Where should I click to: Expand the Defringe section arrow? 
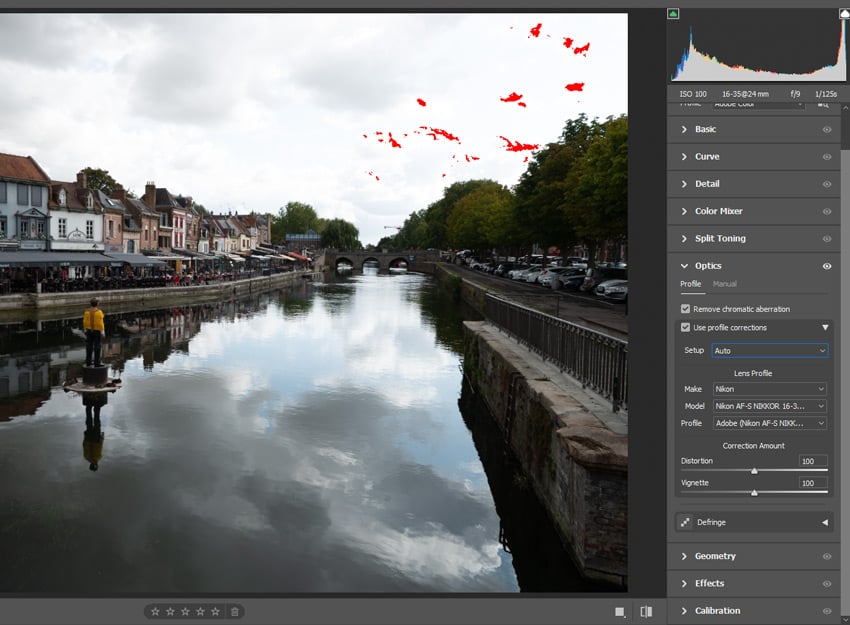[824, 522]
